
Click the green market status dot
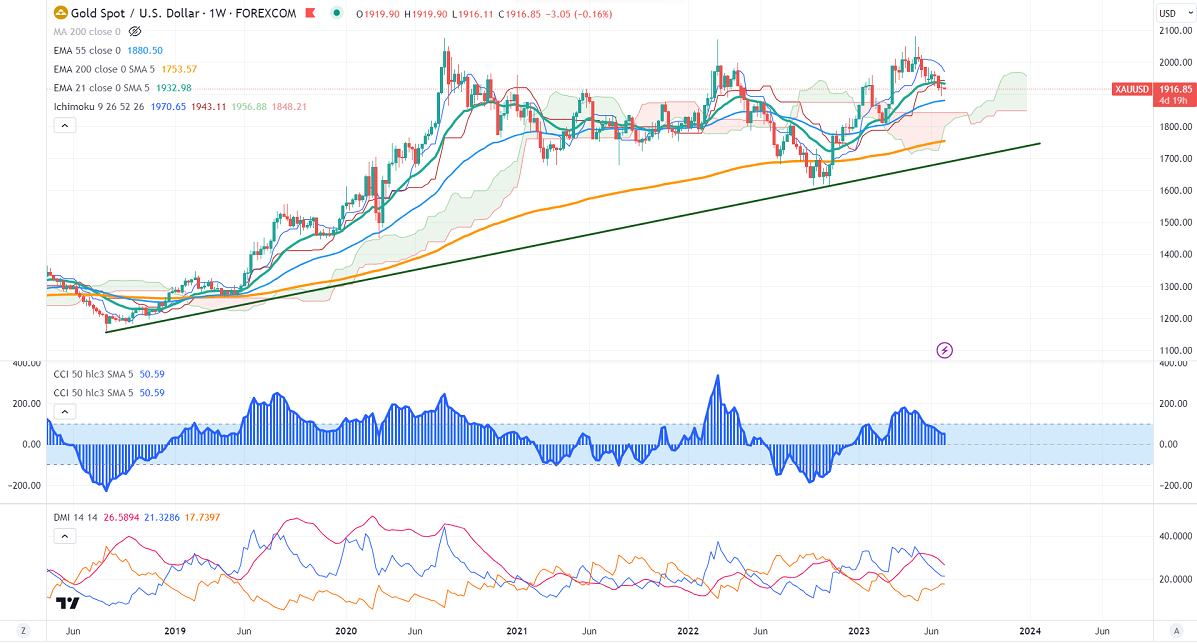(336, 13)
